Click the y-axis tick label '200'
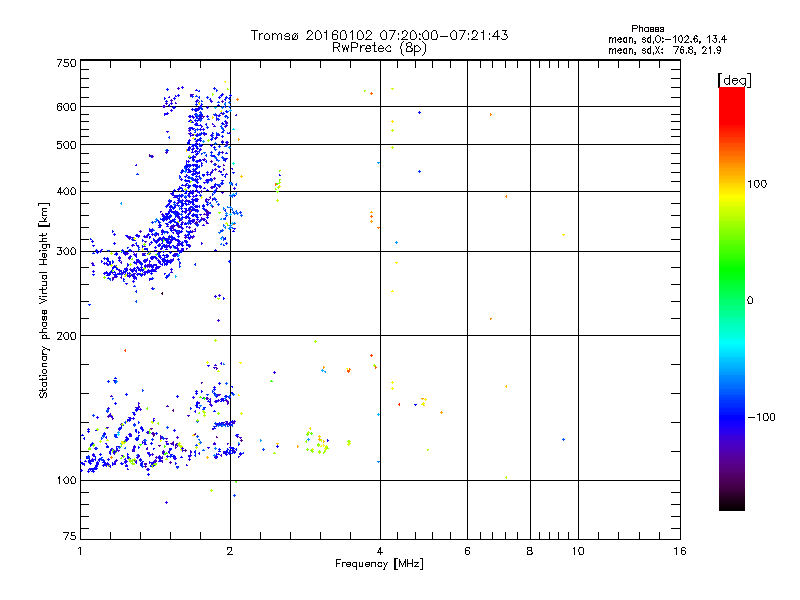800x600 pixels. [x=66, y=336]
